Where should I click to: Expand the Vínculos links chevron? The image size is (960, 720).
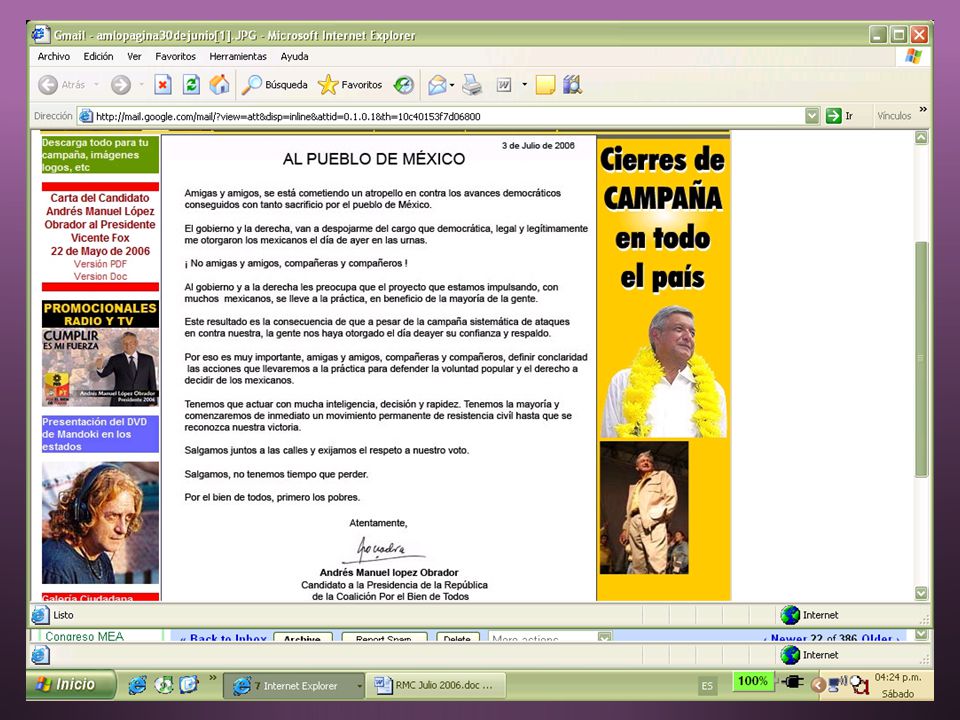(923, 110)
